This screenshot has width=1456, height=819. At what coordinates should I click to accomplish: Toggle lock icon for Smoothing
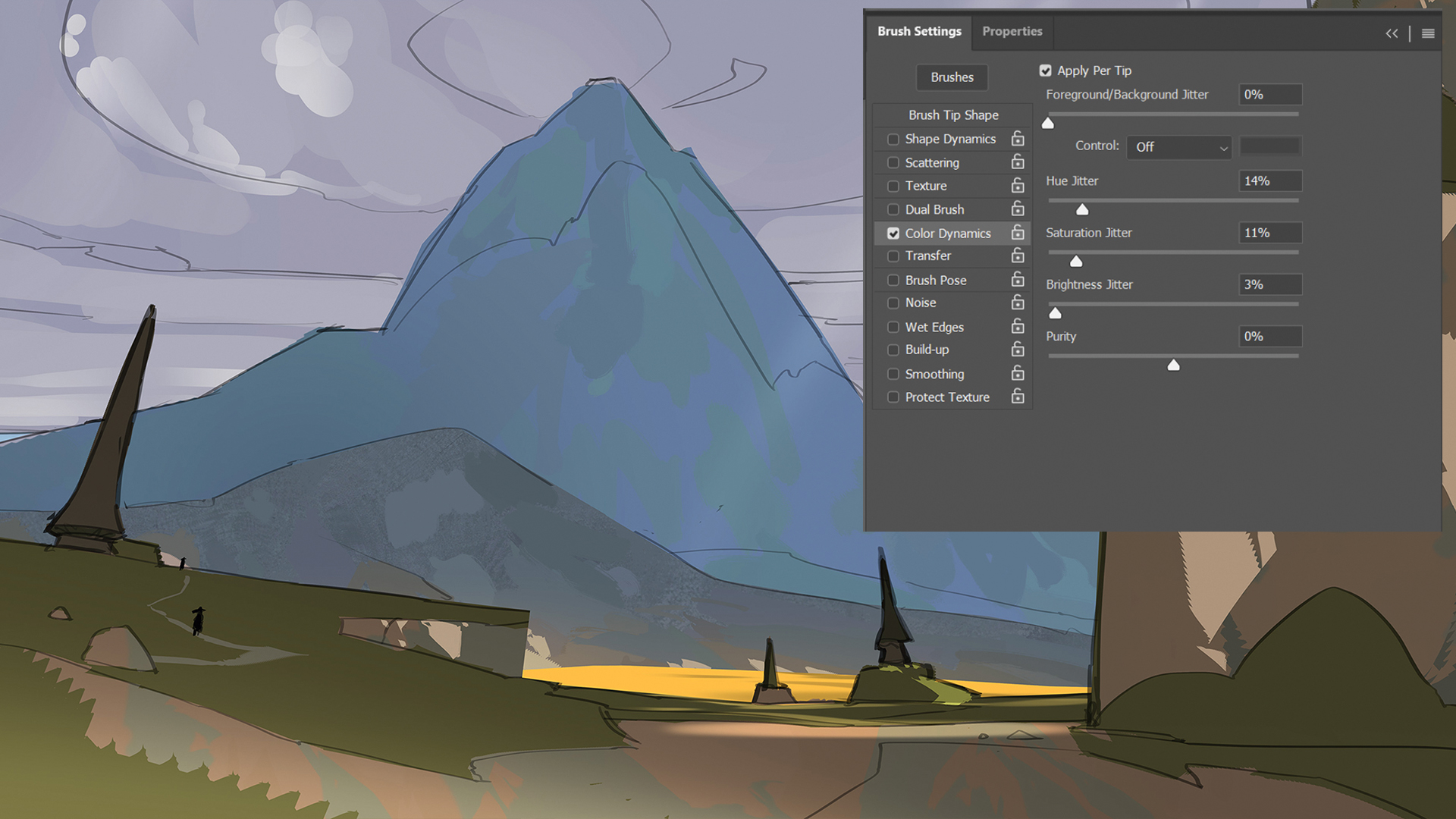[1018, 373]
